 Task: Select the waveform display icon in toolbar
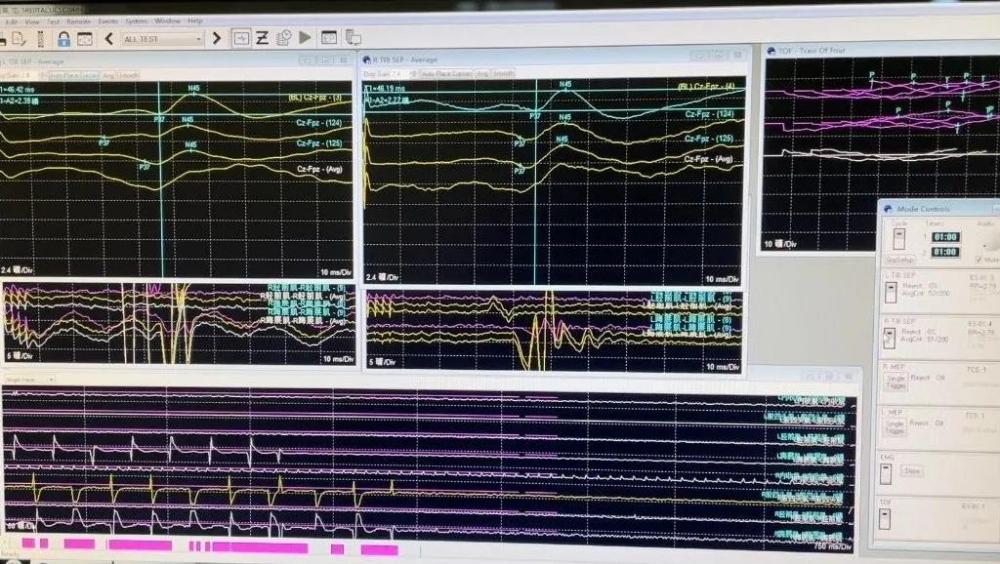click(241, 38)
